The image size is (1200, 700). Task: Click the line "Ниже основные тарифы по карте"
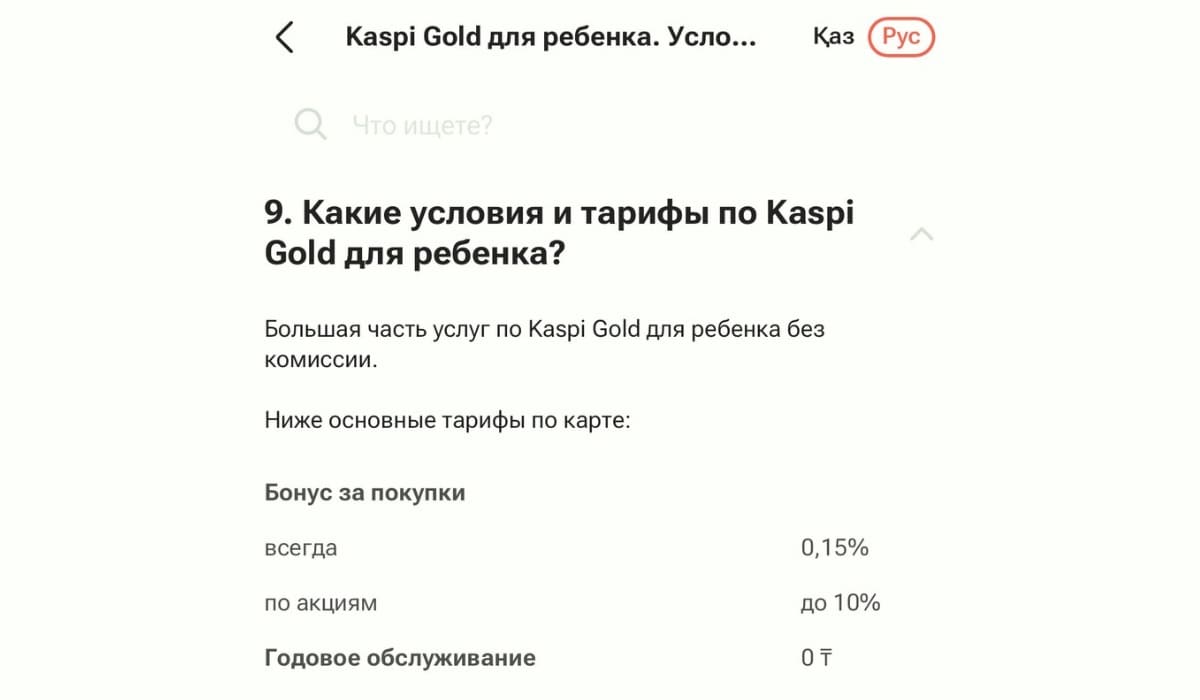click(448, 420)
